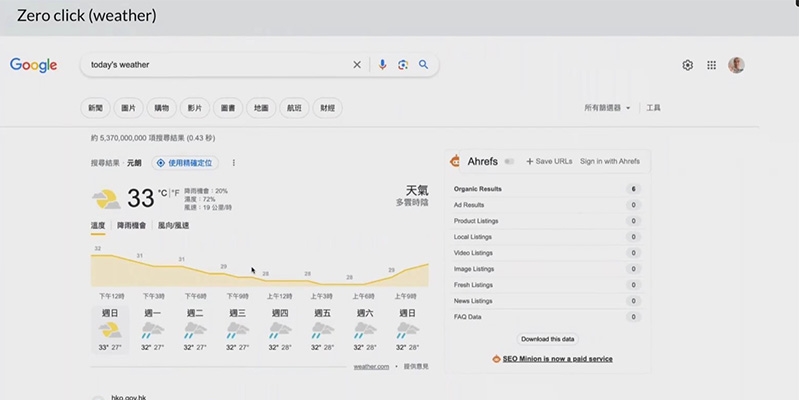800x400 pixels.
Task: Click into the search box text
Action: click(120, 65)
